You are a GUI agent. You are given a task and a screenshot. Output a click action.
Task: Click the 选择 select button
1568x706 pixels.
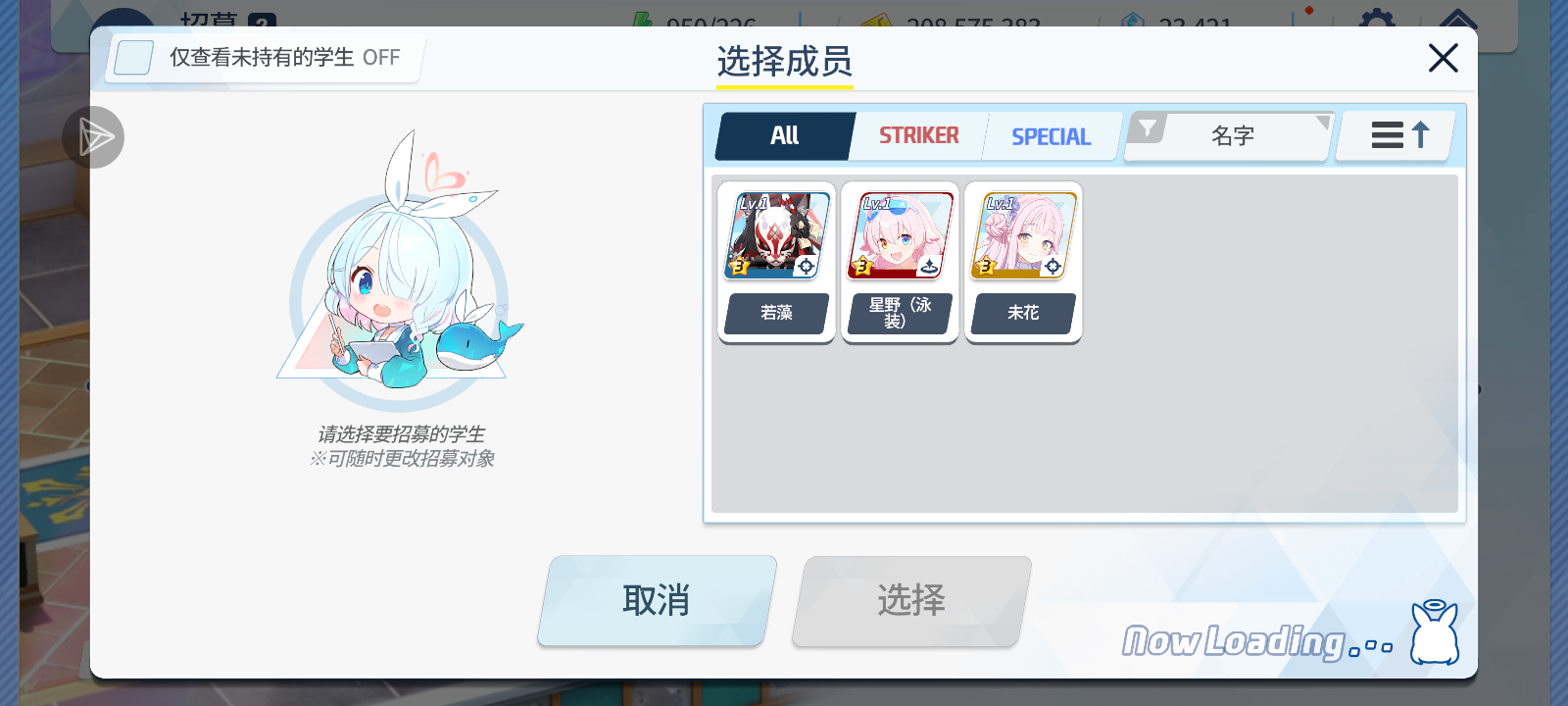click(x=911, y=600)
